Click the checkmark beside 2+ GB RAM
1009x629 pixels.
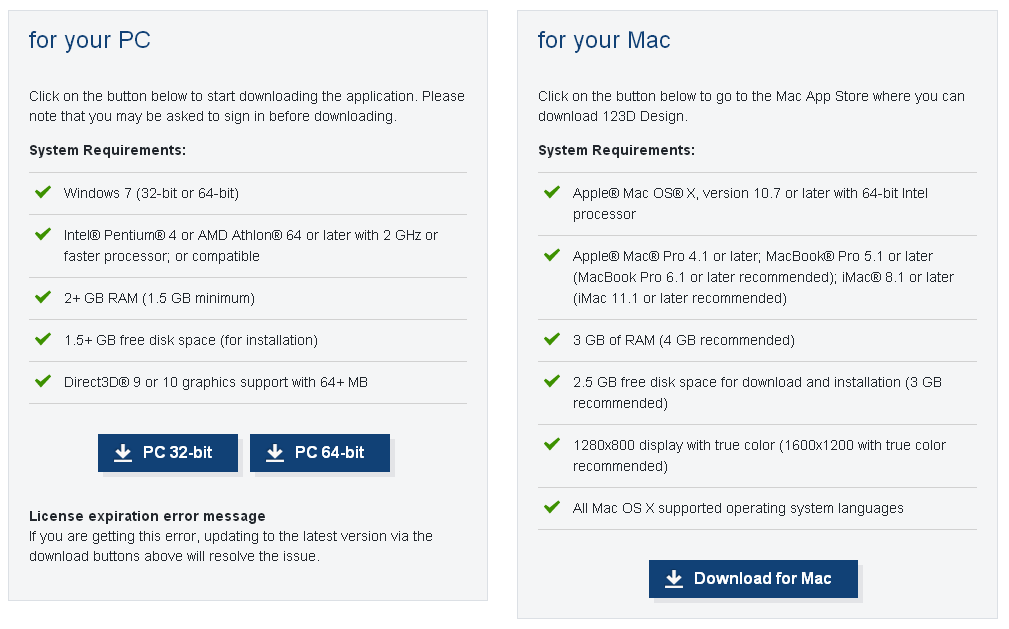43,297
